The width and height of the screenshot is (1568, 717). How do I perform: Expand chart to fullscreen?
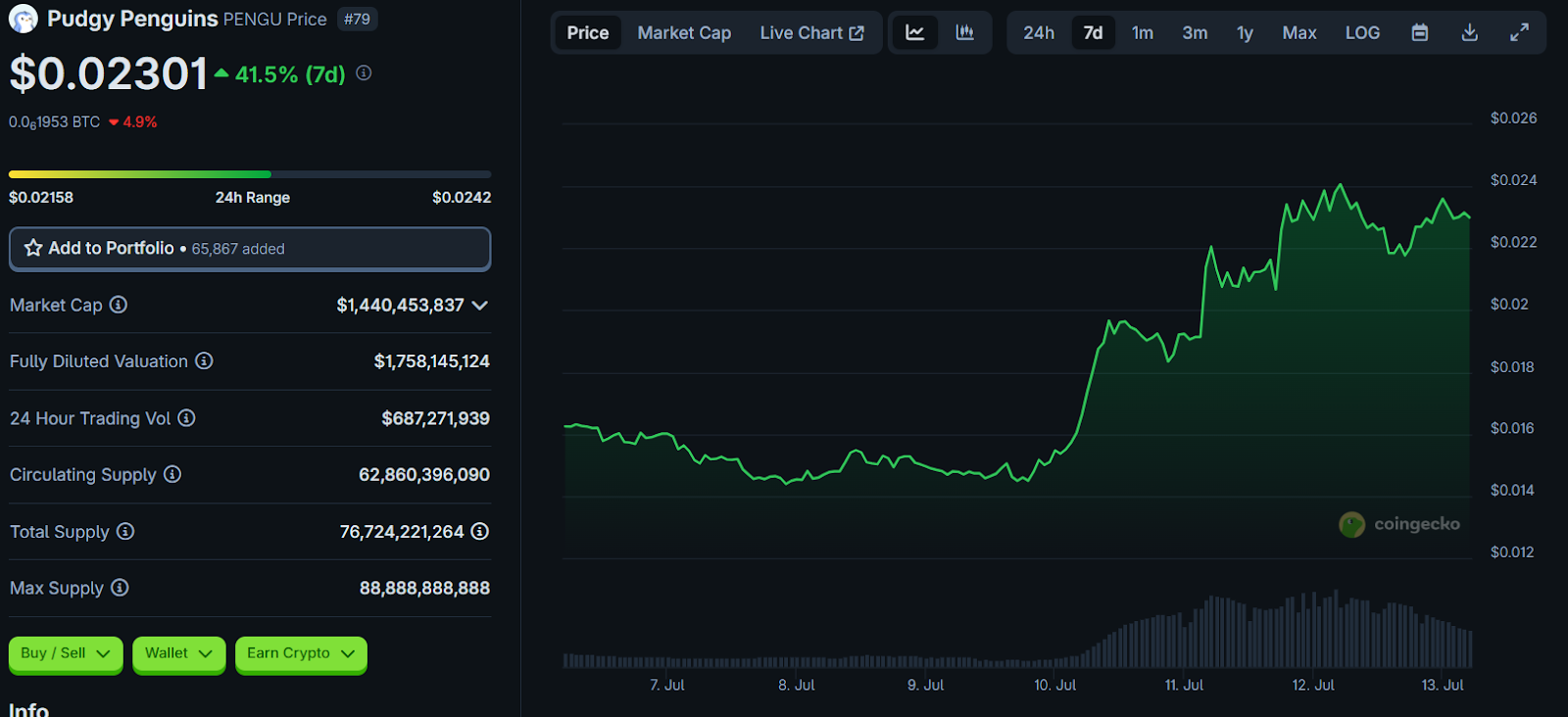click(x=1519, y=32)
